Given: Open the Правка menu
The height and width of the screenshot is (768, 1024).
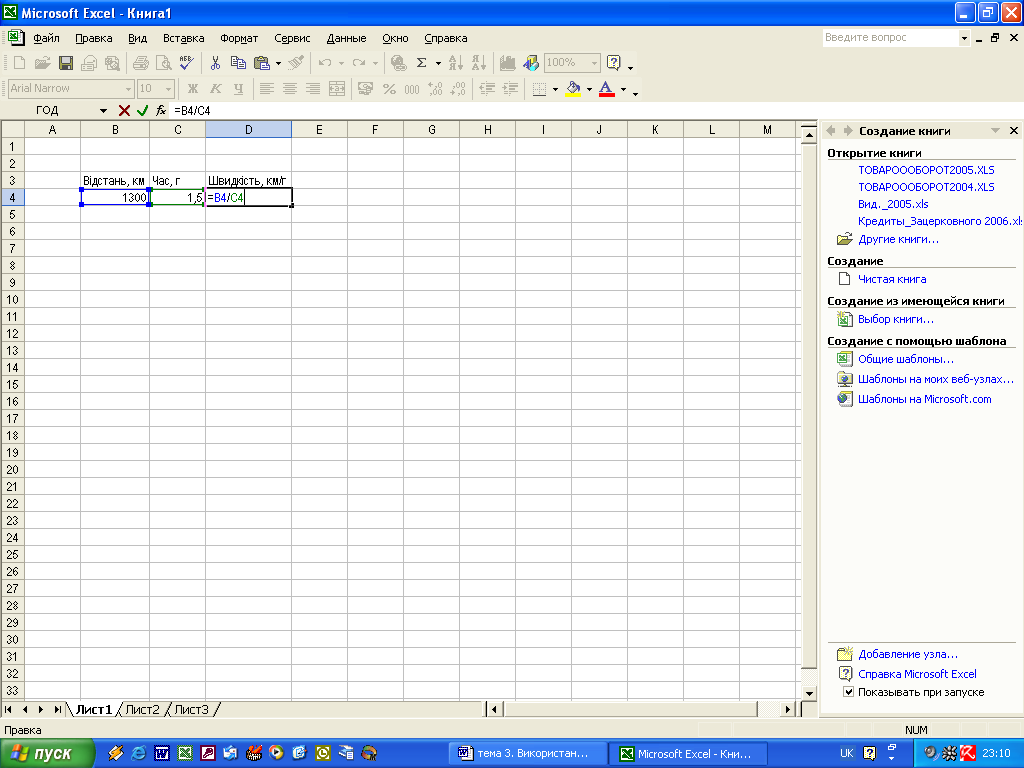Looking at the screenshot, I should [x=93, y=38].
